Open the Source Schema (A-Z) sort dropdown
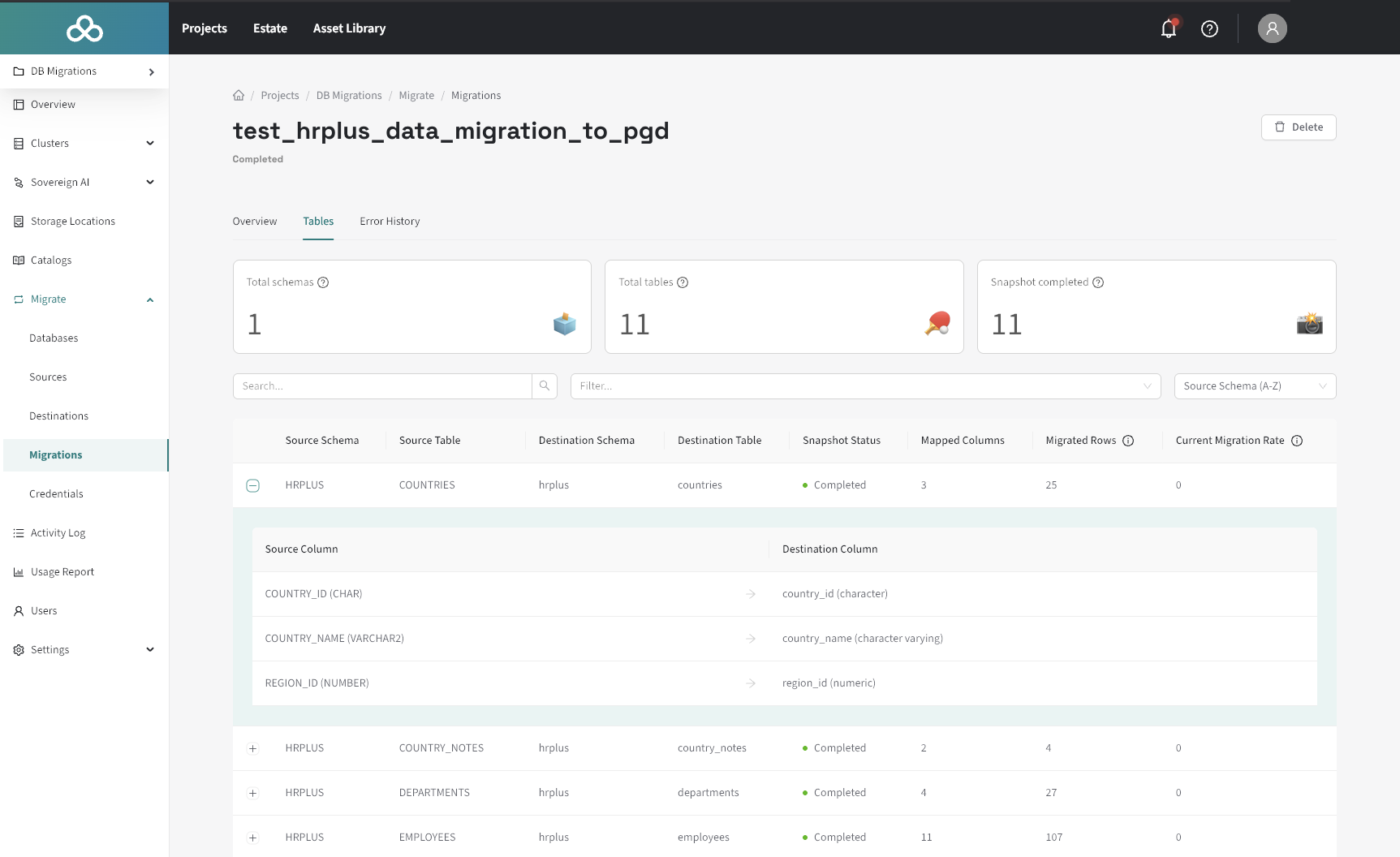The image size is (1400, 857). click(x=1255, y=386)
